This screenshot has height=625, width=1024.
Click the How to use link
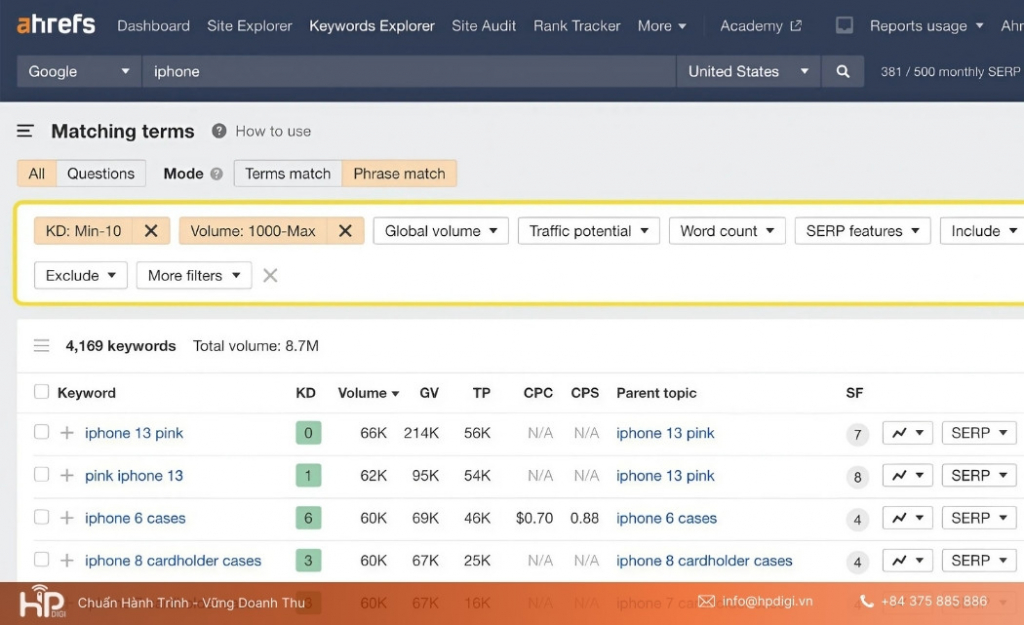pos(273,131)
